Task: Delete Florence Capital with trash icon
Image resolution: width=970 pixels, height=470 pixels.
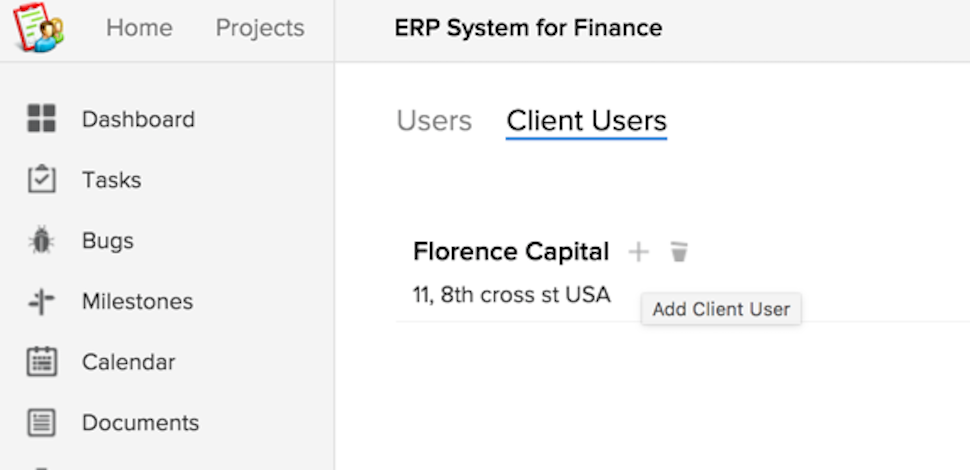Action: pos(679,252)
